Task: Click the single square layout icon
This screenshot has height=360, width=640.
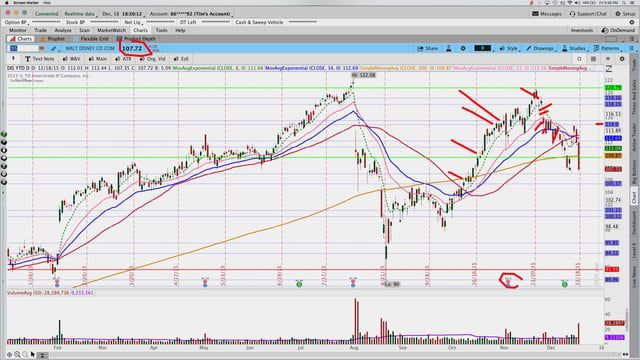Action: (x=579, y=59)
